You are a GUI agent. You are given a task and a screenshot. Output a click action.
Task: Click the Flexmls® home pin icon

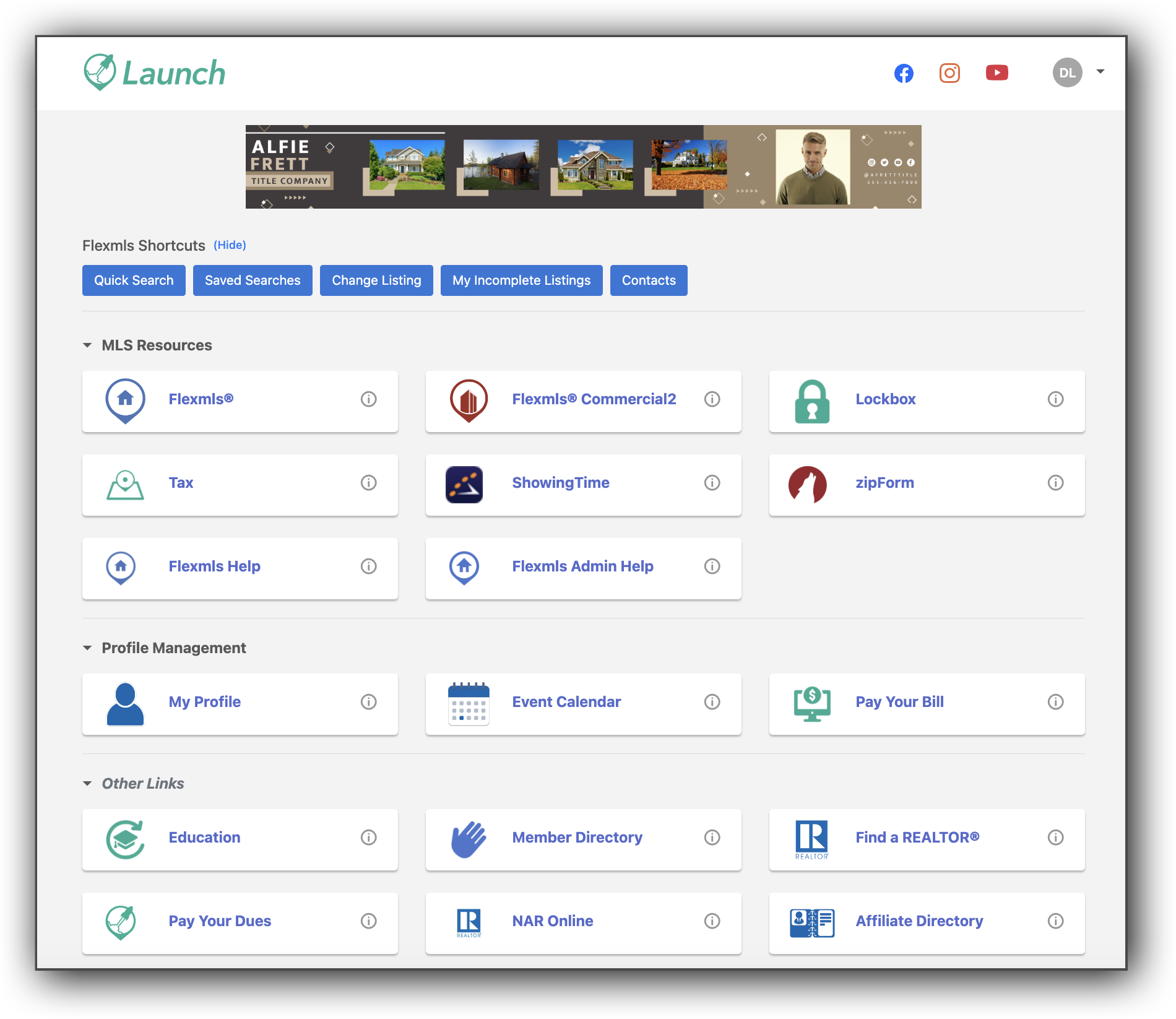point(126,401)
